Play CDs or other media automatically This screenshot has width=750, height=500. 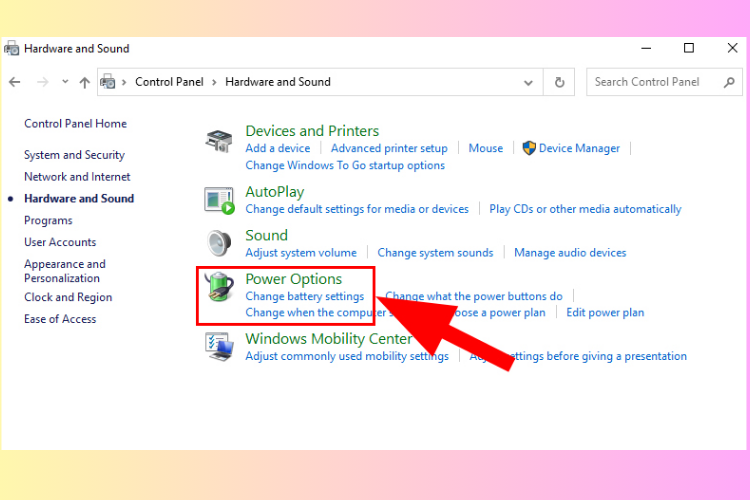(x=585, y=209)
